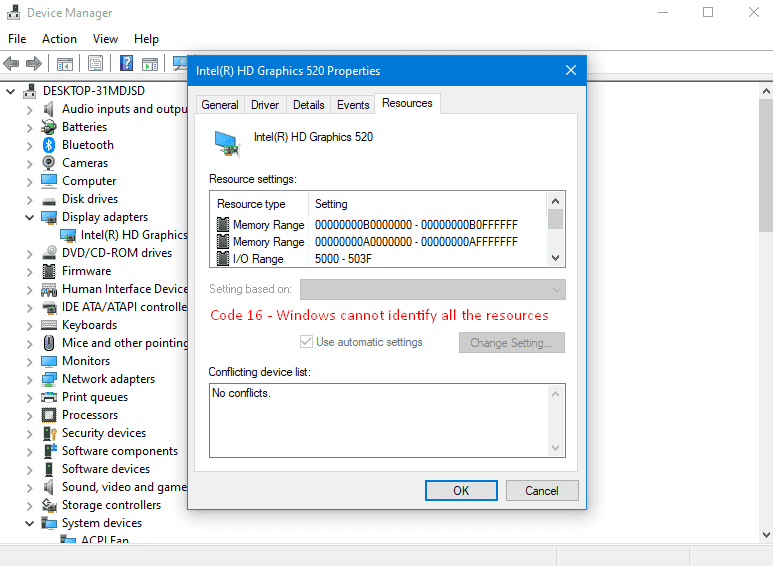This screenshot has width=773, height=566.
Task: Expand the Monitors node
Action: 30,362
